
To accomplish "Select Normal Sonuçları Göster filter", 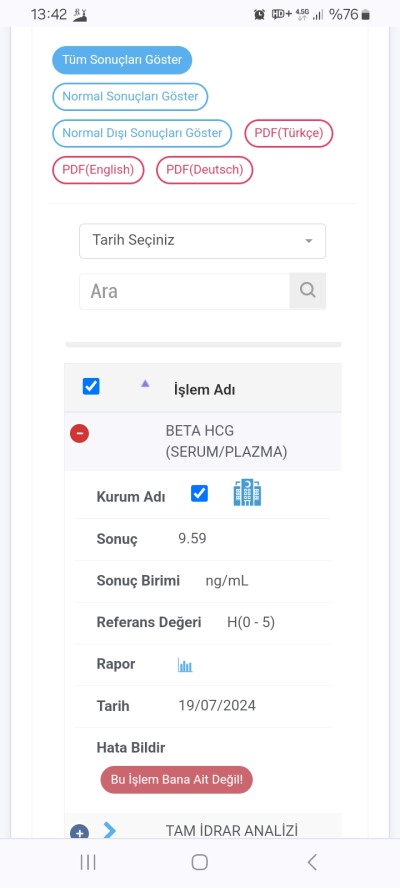I will (x=130, y=96).
